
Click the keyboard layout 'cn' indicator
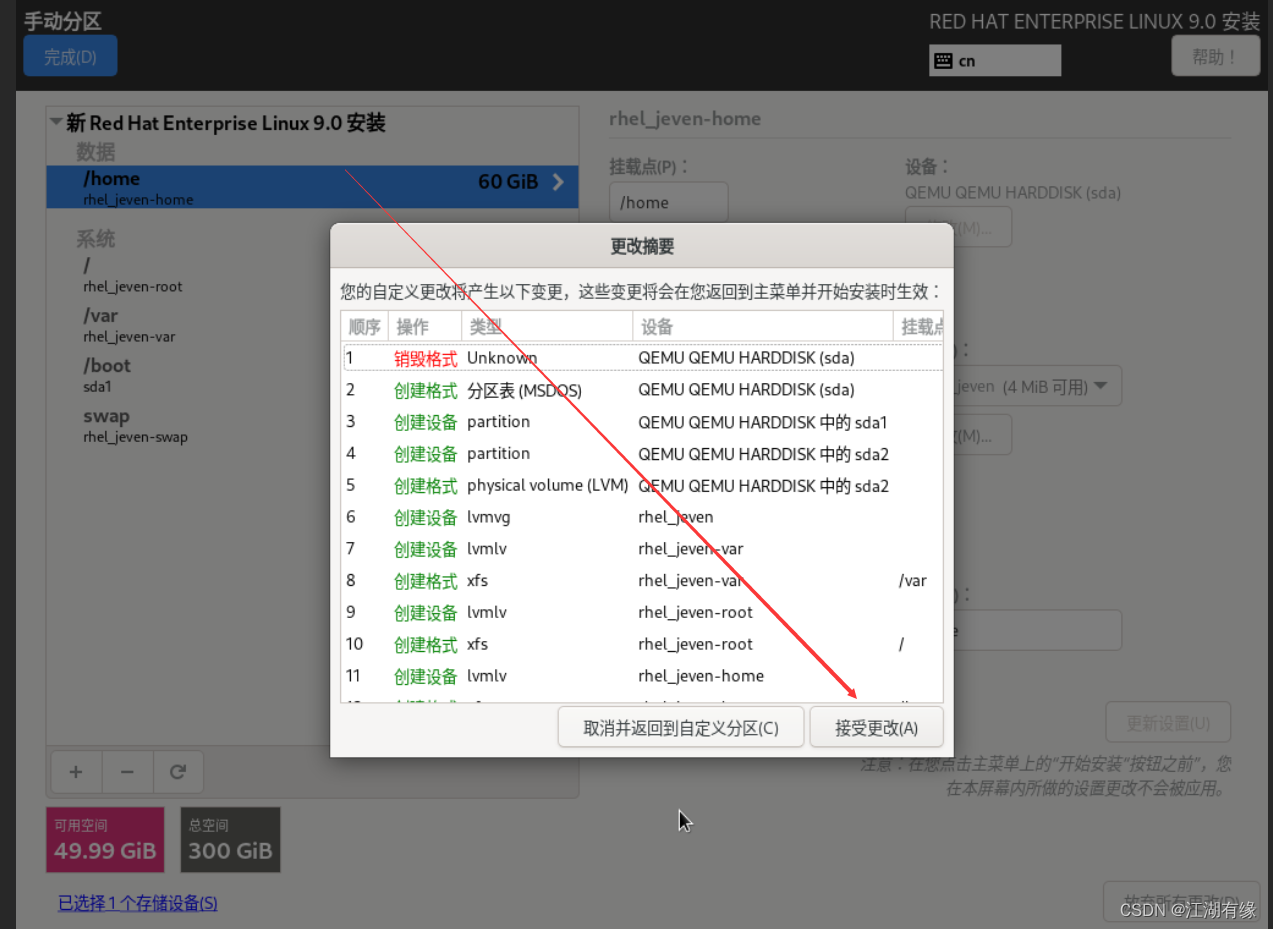994,60
